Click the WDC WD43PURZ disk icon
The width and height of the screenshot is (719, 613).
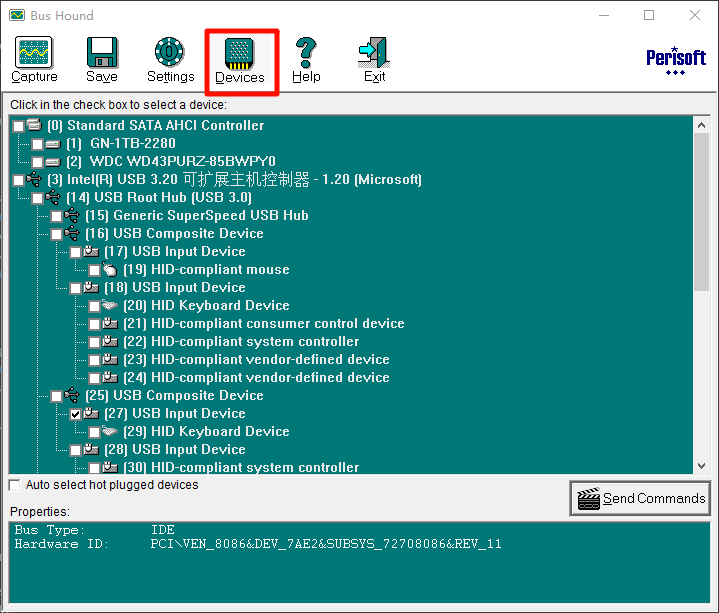(53, 162)
